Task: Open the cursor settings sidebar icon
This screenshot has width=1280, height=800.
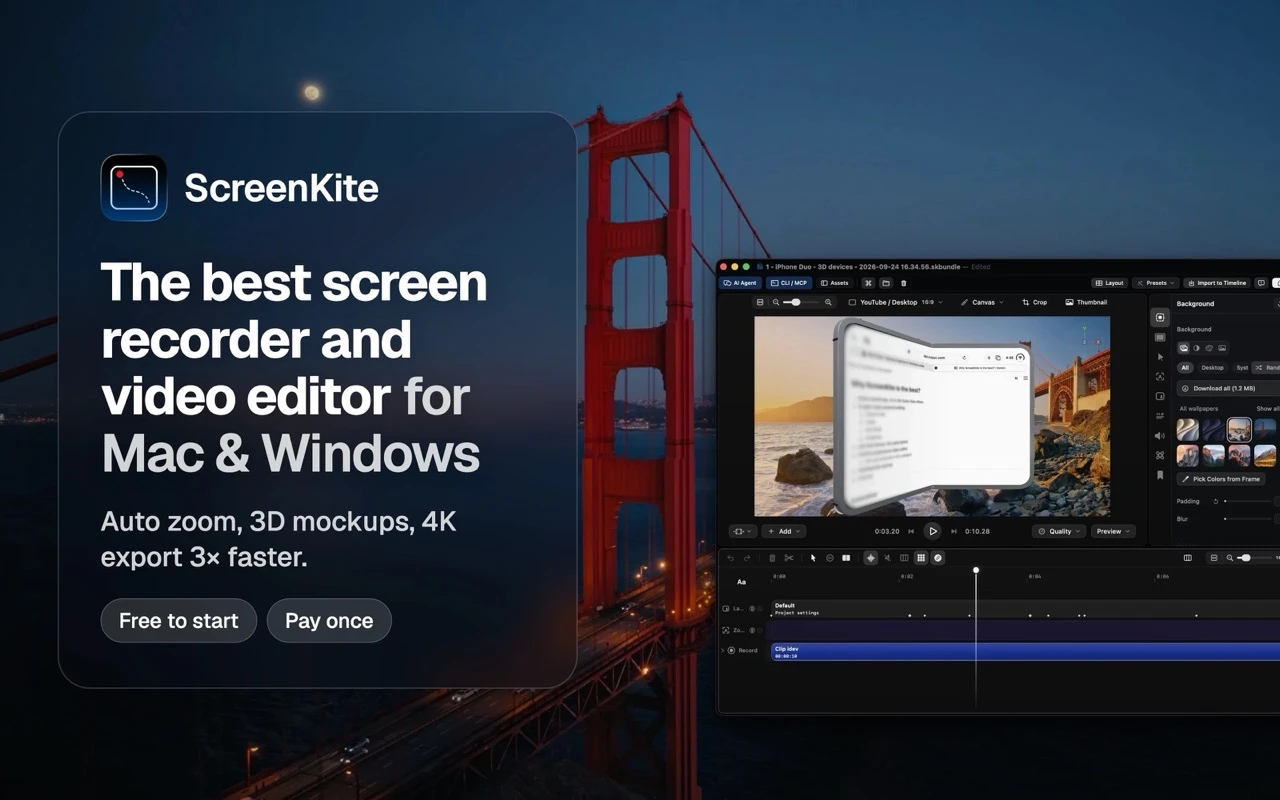Action: pos(1160,357)
